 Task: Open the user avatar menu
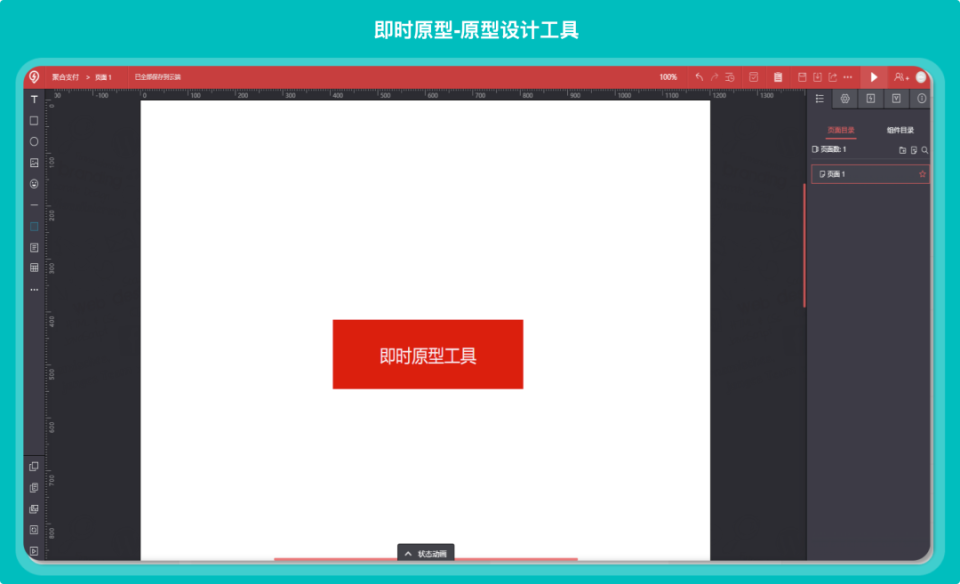coord(921,77)
